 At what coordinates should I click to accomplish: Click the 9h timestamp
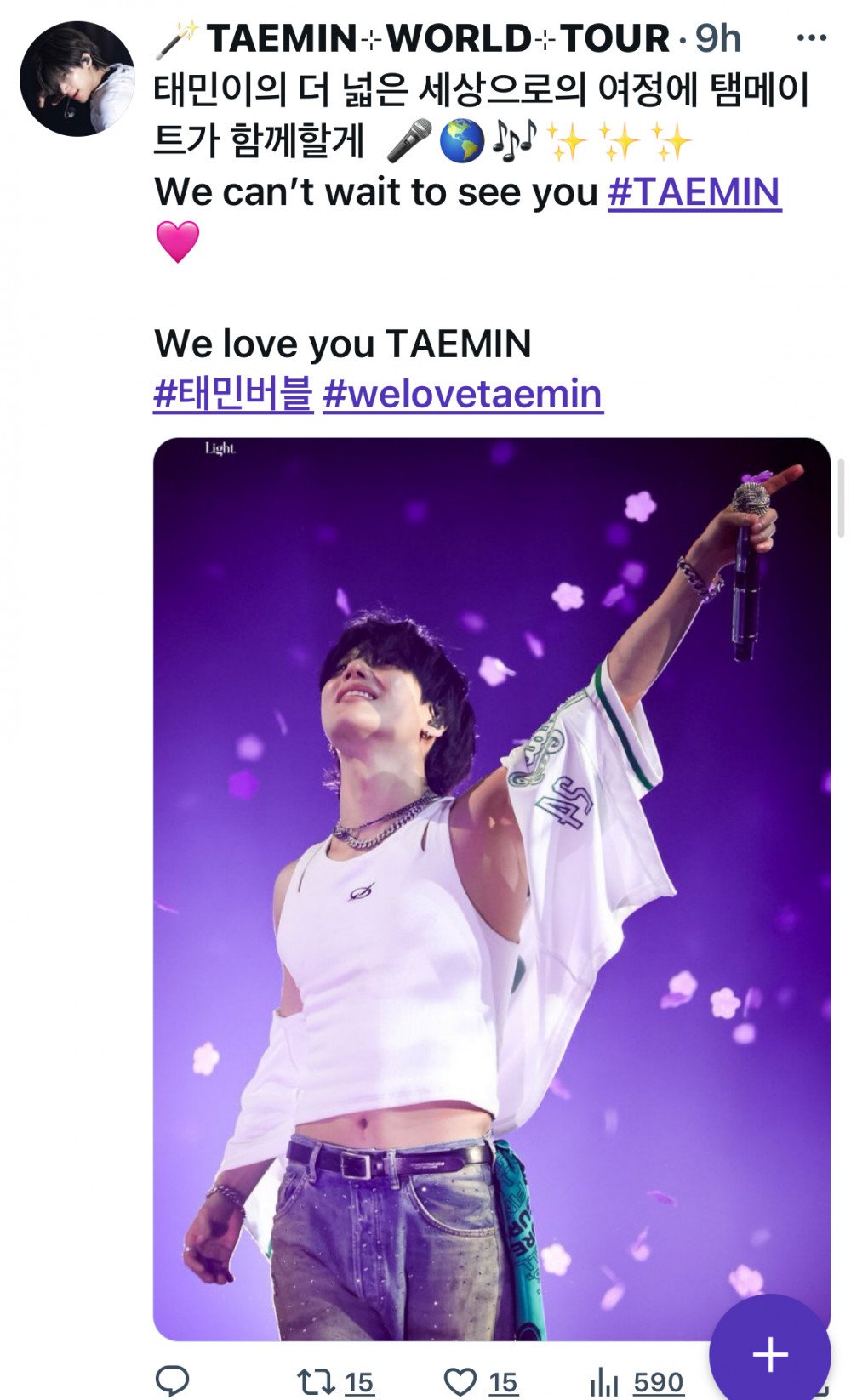(718, 39)
